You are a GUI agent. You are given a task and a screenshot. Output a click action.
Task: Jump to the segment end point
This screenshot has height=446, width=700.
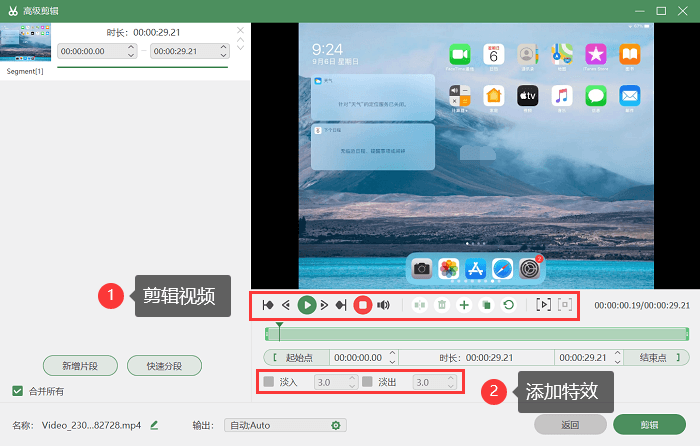341,305
